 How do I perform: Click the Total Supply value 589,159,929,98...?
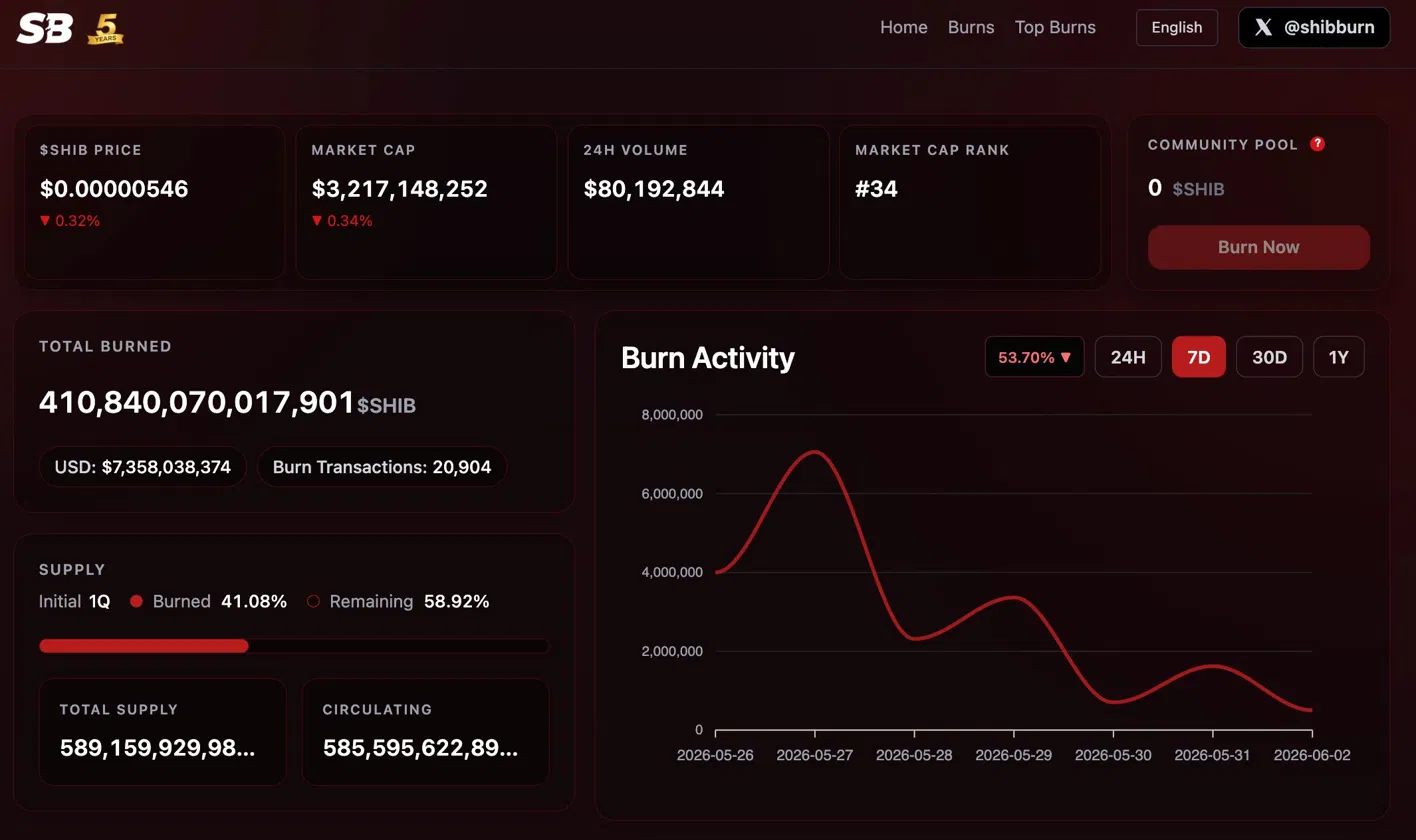(x=158, y=748)
